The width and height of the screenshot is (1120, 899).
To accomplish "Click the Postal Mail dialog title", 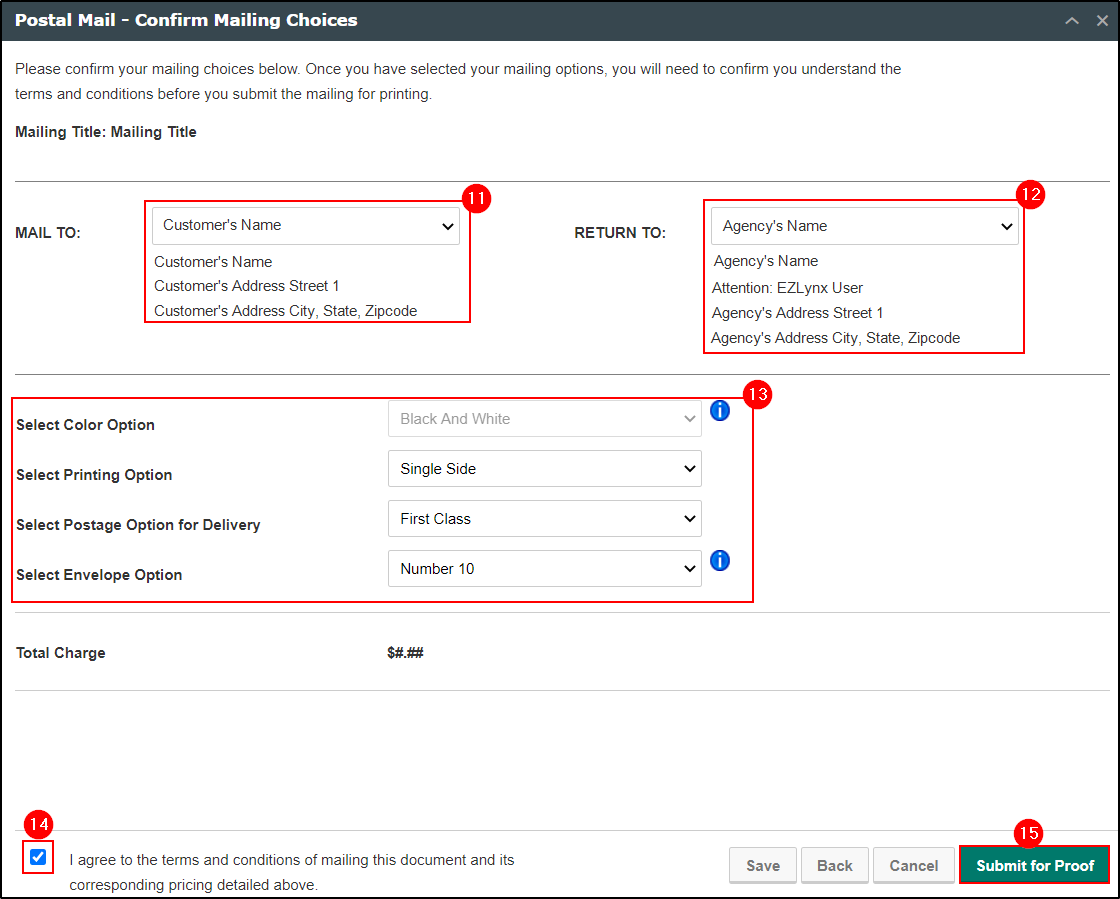I will coord(186,20).
